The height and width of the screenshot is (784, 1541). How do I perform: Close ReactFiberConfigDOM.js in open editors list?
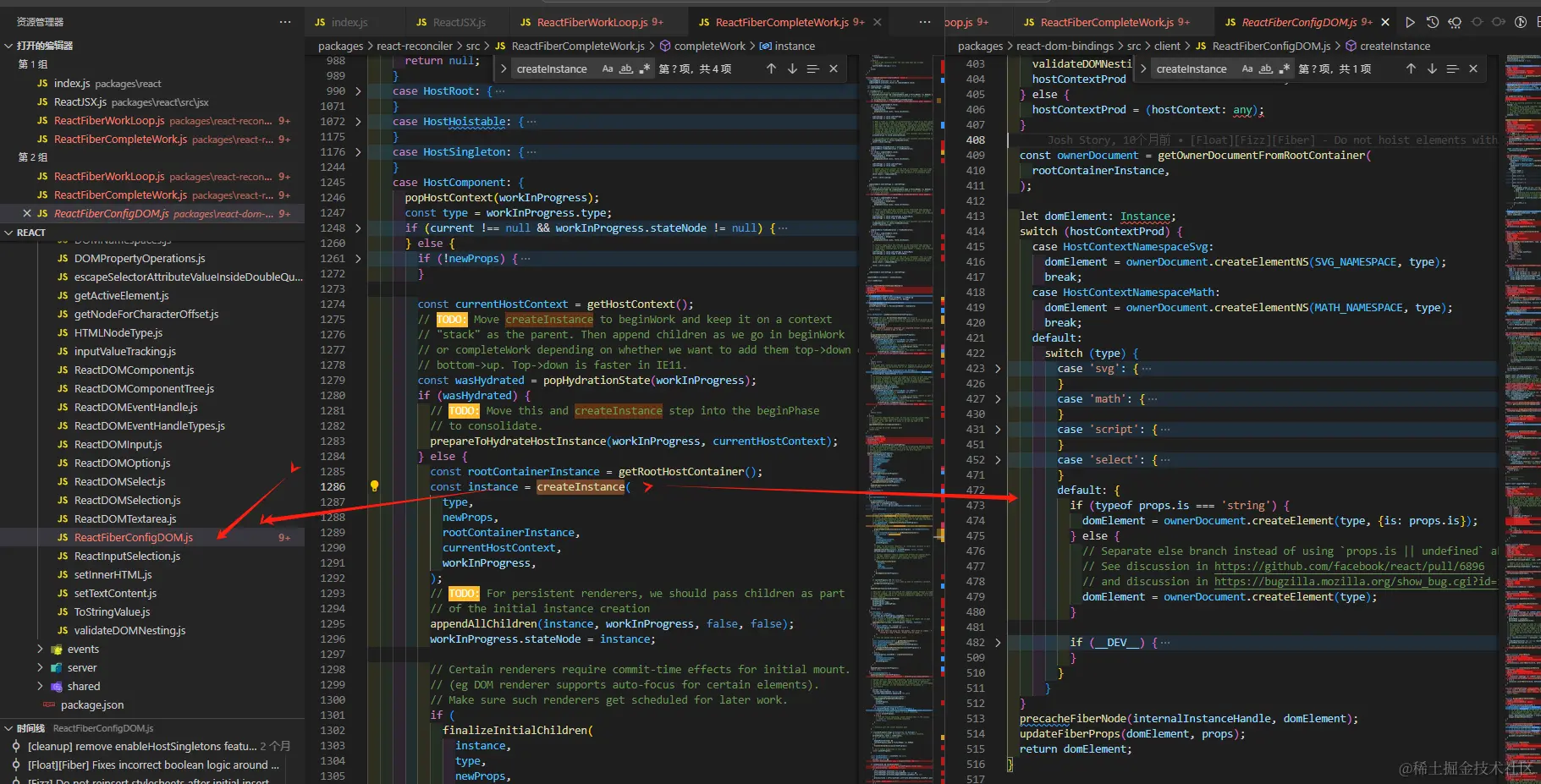27,214
